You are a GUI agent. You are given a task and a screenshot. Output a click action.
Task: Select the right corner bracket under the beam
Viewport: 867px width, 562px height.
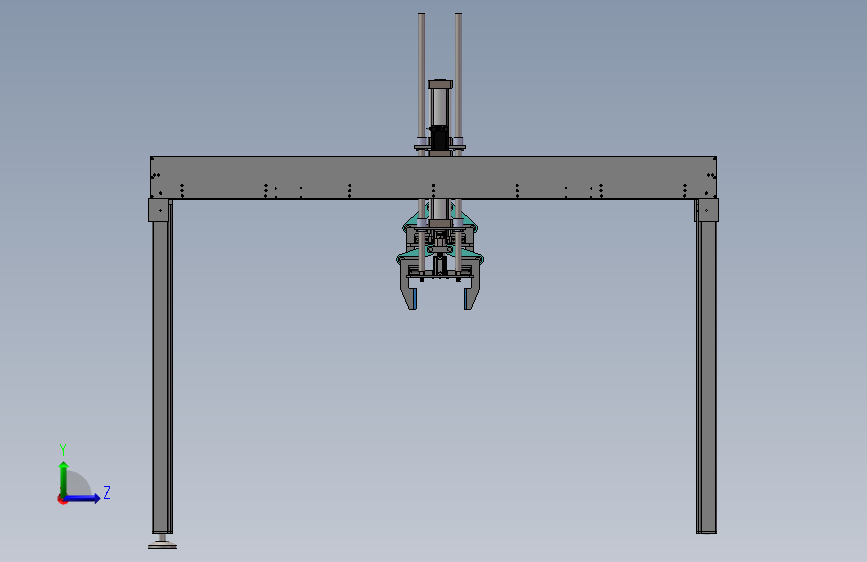708,210
